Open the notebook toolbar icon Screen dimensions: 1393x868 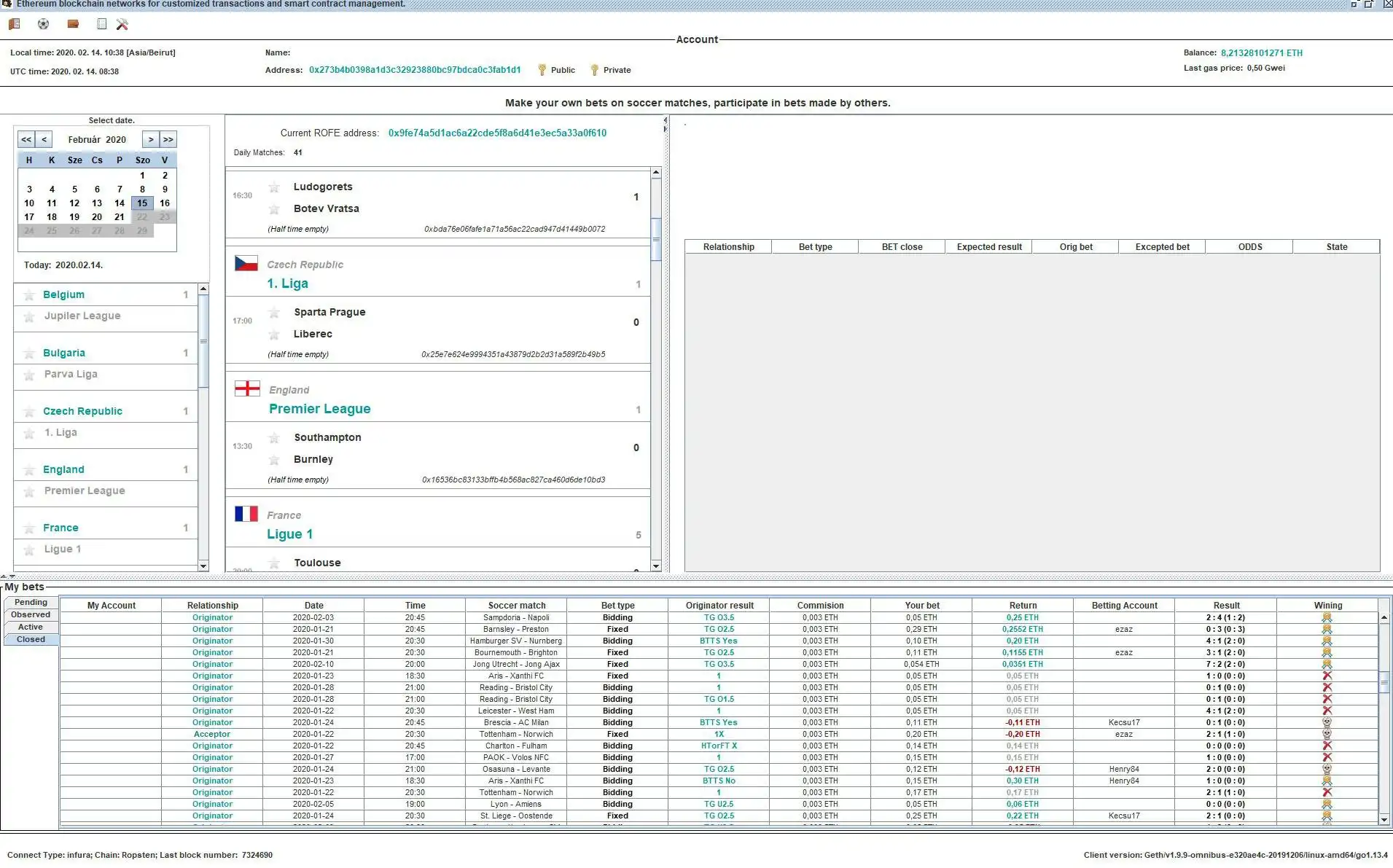(101, 24)
